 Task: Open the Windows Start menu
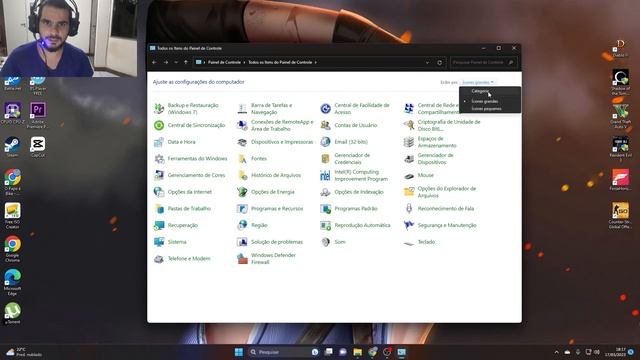pos(239,352)
